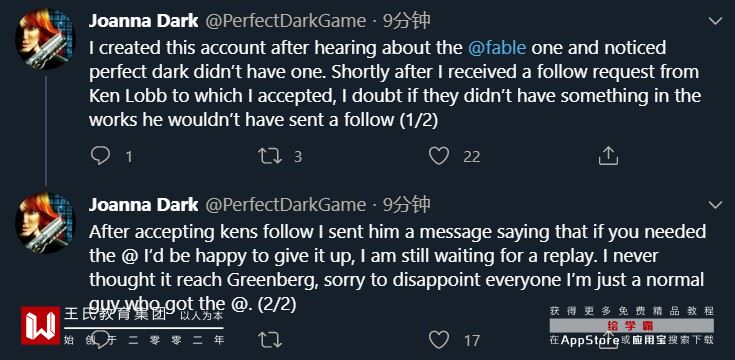Open Joanna Dark's profile from first tweet name
Screen dimensions: 735x360
[144, 21]
